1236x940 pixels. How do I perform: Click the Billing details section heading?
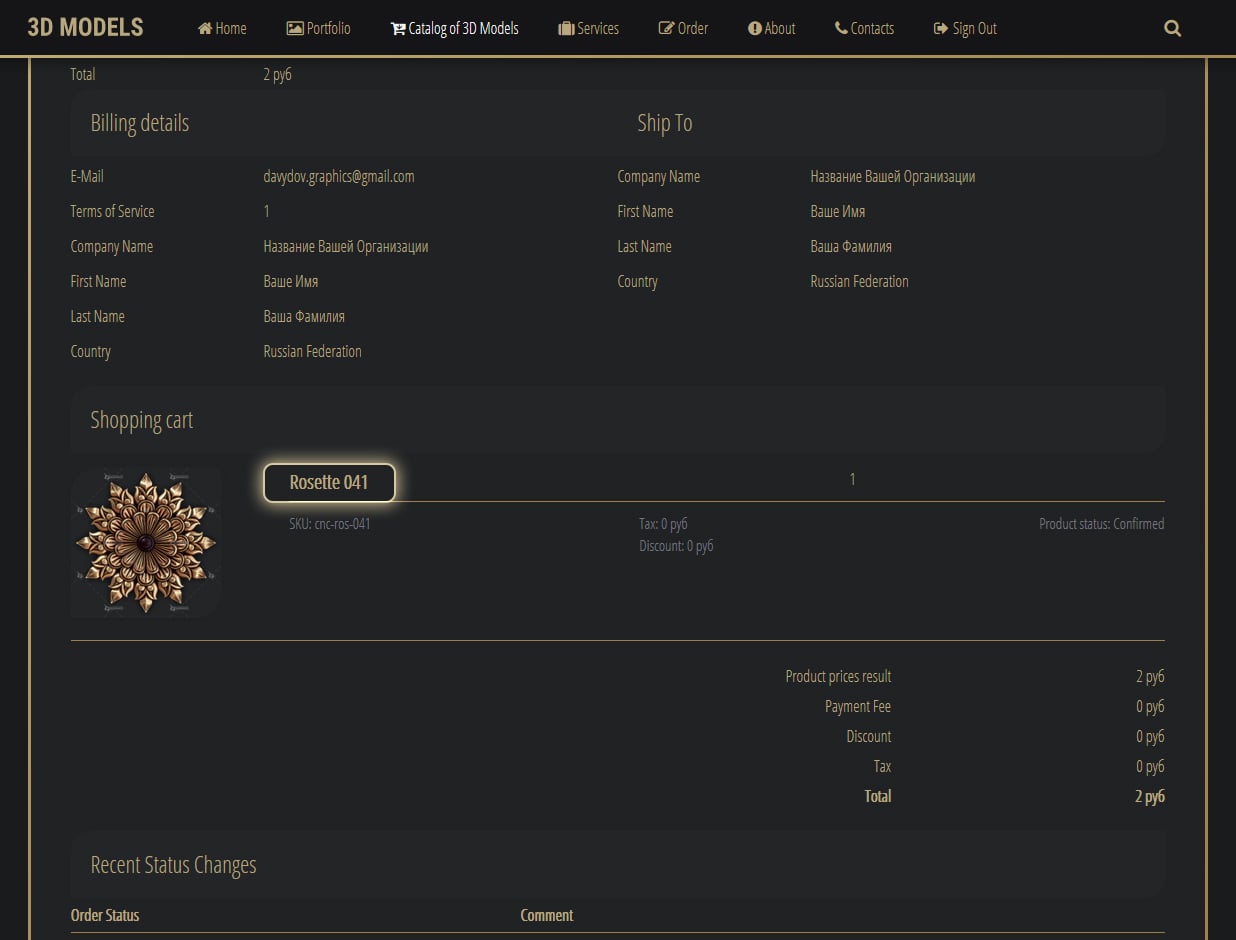[x=139, y=123]
